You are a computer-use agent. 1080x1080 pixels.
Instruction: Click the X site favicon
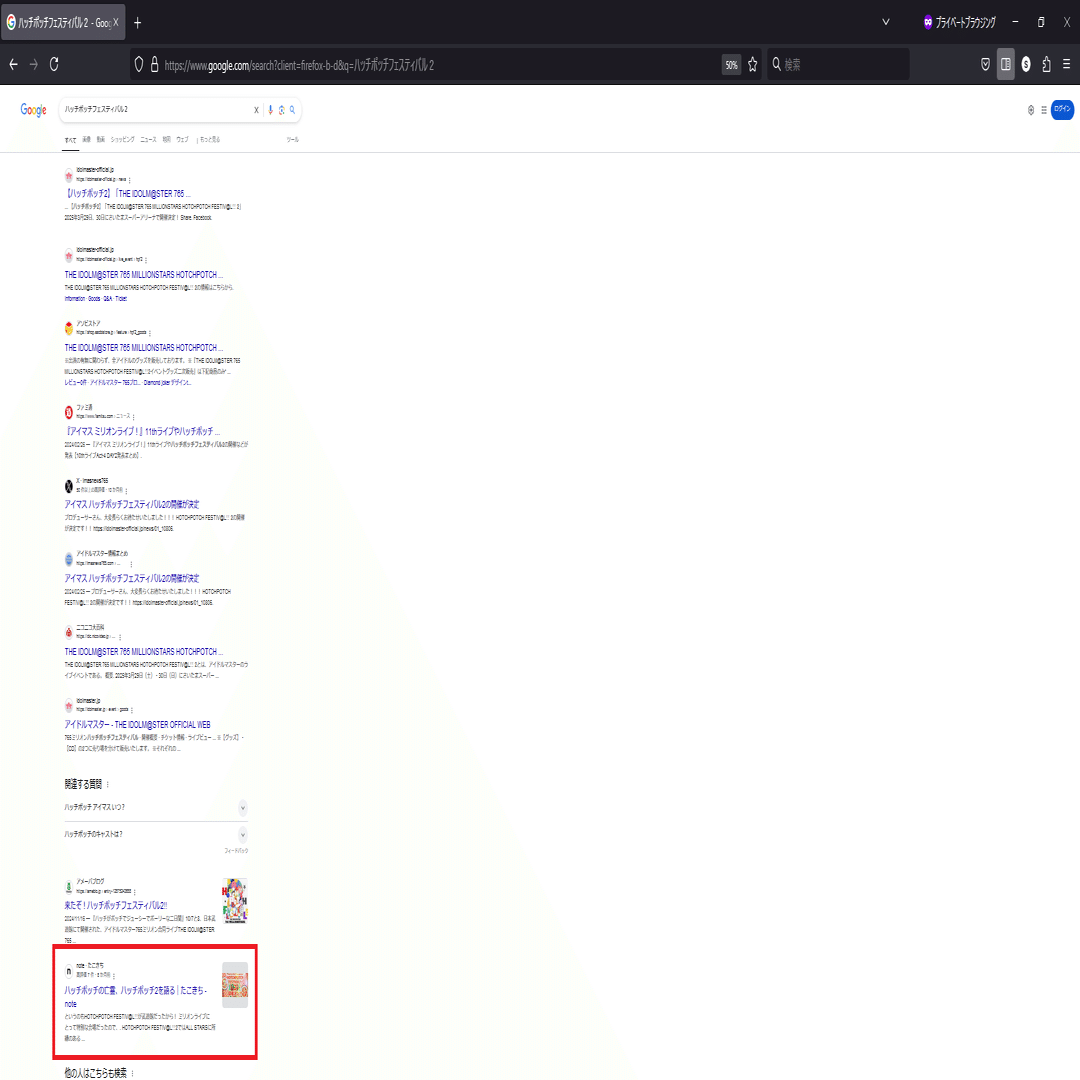point(69,486)
